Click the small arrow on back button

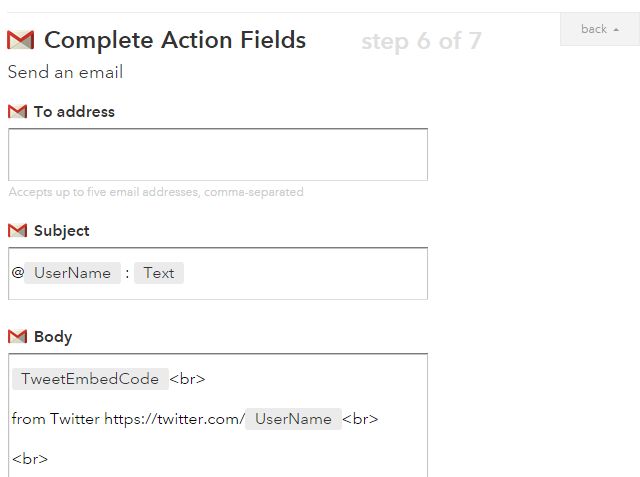[x=616, y=30]
